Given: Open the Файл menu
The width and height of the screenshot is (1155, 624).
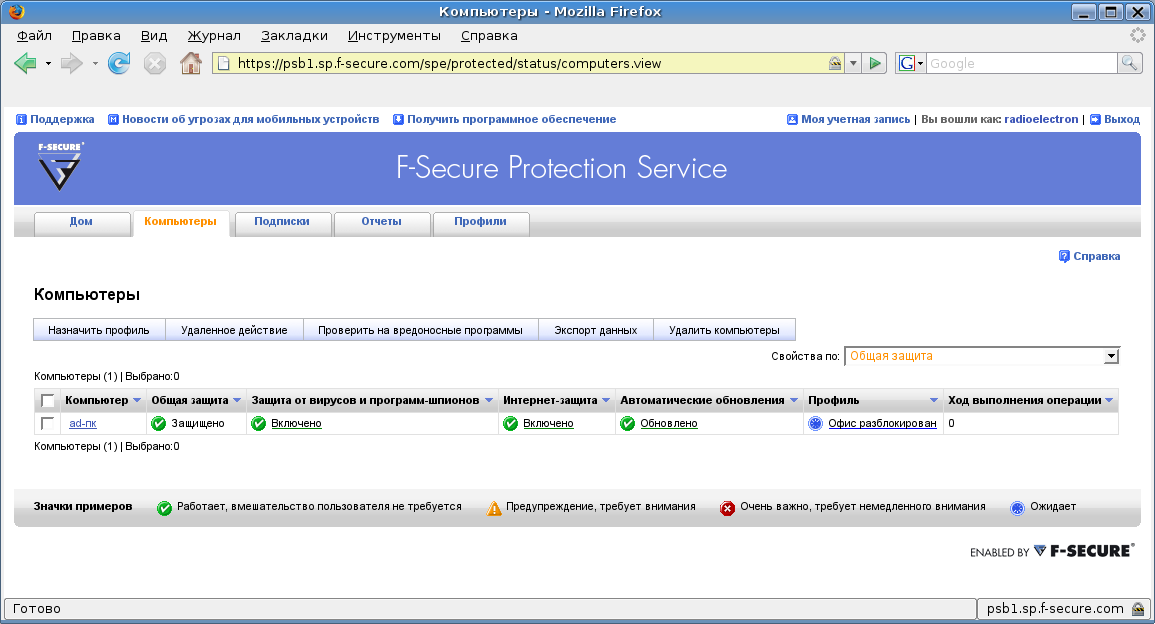Looking at the screenshot, I should [34, 35].
